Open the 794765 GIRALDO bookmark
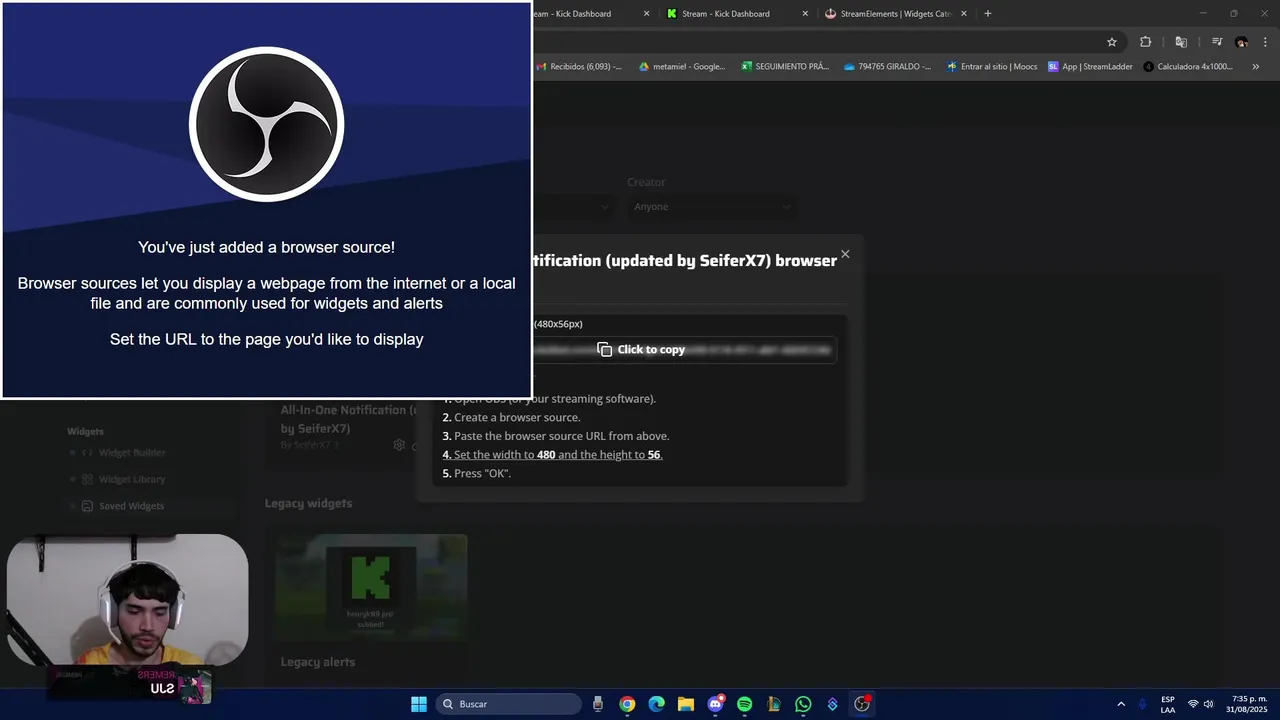 (887, 67)
